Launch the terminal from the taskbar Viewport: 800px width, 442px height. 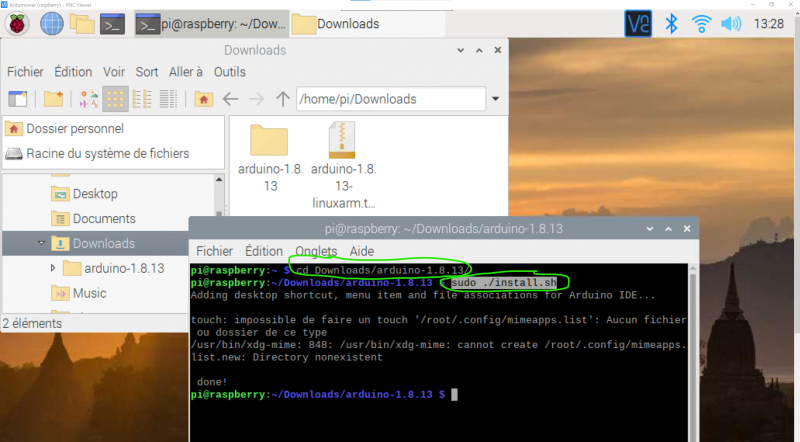click(112, 24)
